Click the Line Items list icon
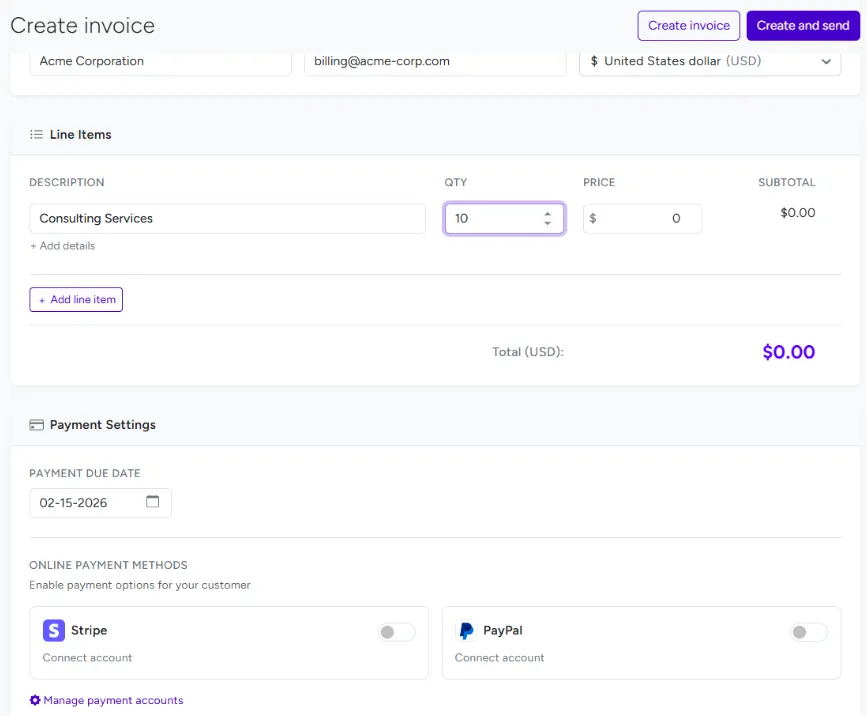 [36, 134]
